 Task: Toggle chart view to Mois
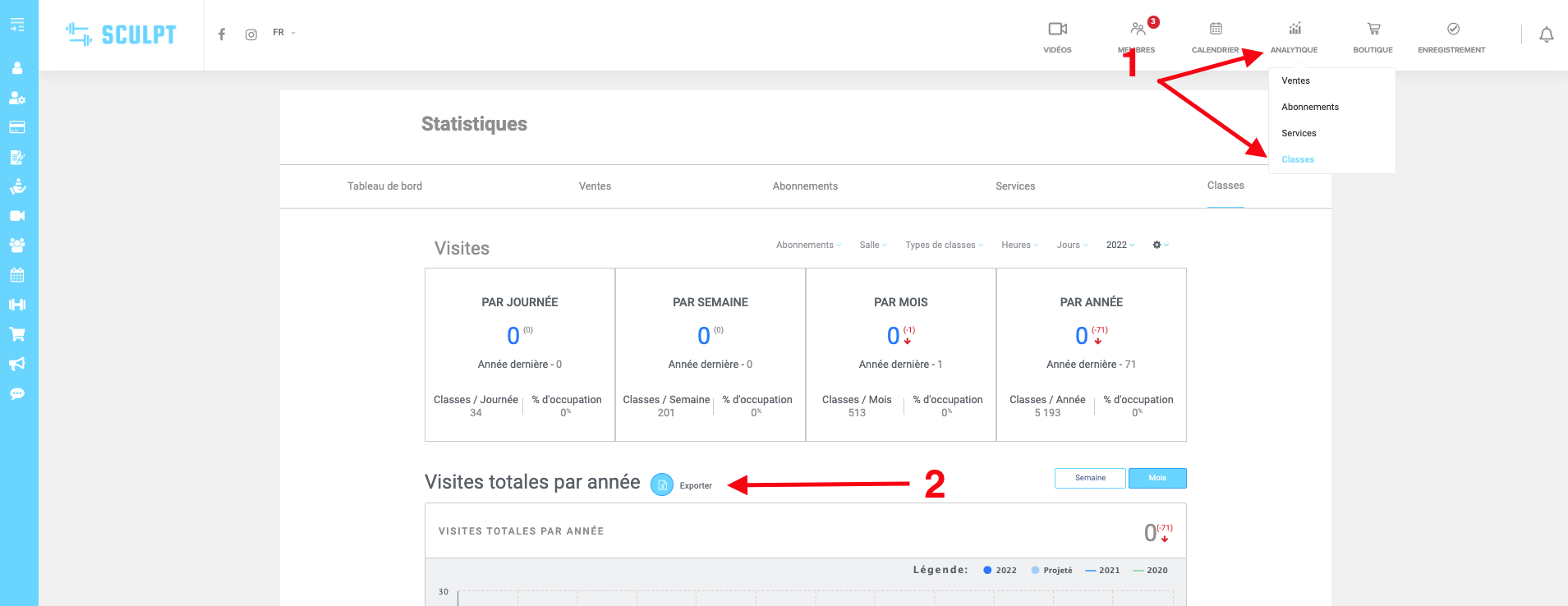[1156, 478]
